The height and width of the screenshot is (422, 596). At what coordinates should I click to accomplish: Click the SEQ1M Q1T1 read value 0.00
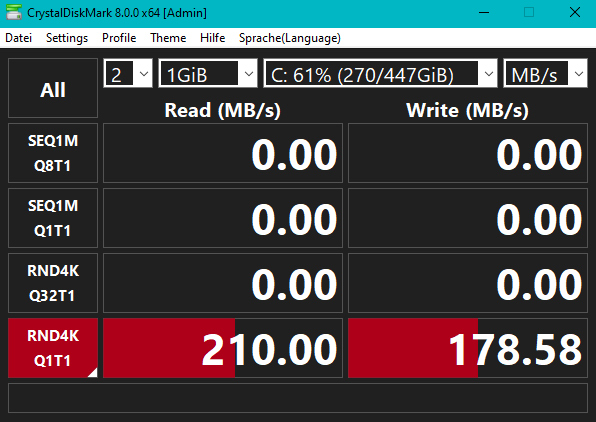click(x=223, y=218)
